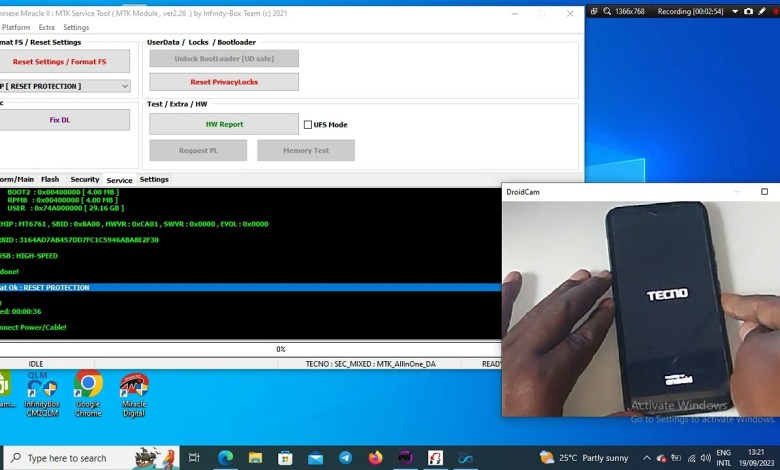780x470 pixels.
Task: Click the red-cross security tray icon
Action: tap(661, 458)
